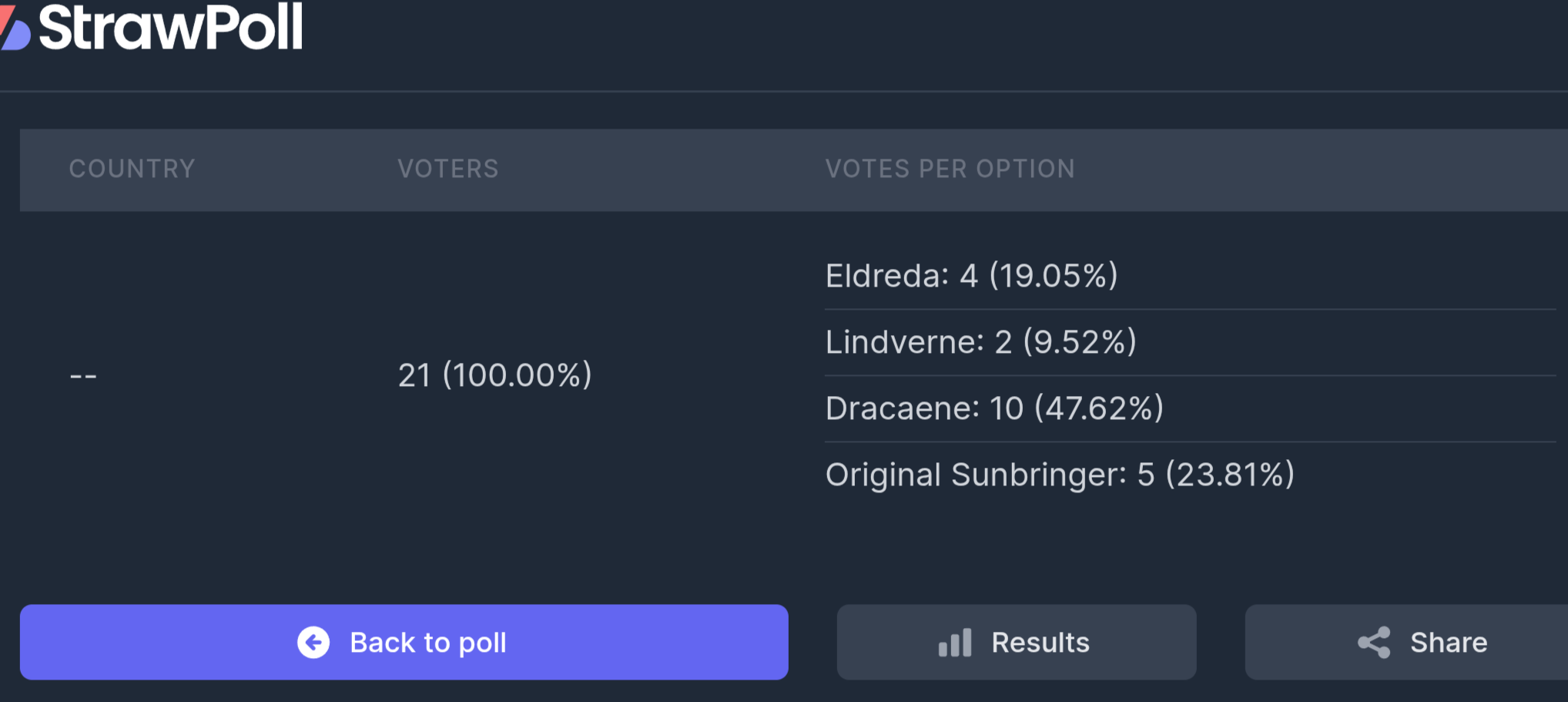Open the StrawPoll home wordmark

click(x=171, y=27)
